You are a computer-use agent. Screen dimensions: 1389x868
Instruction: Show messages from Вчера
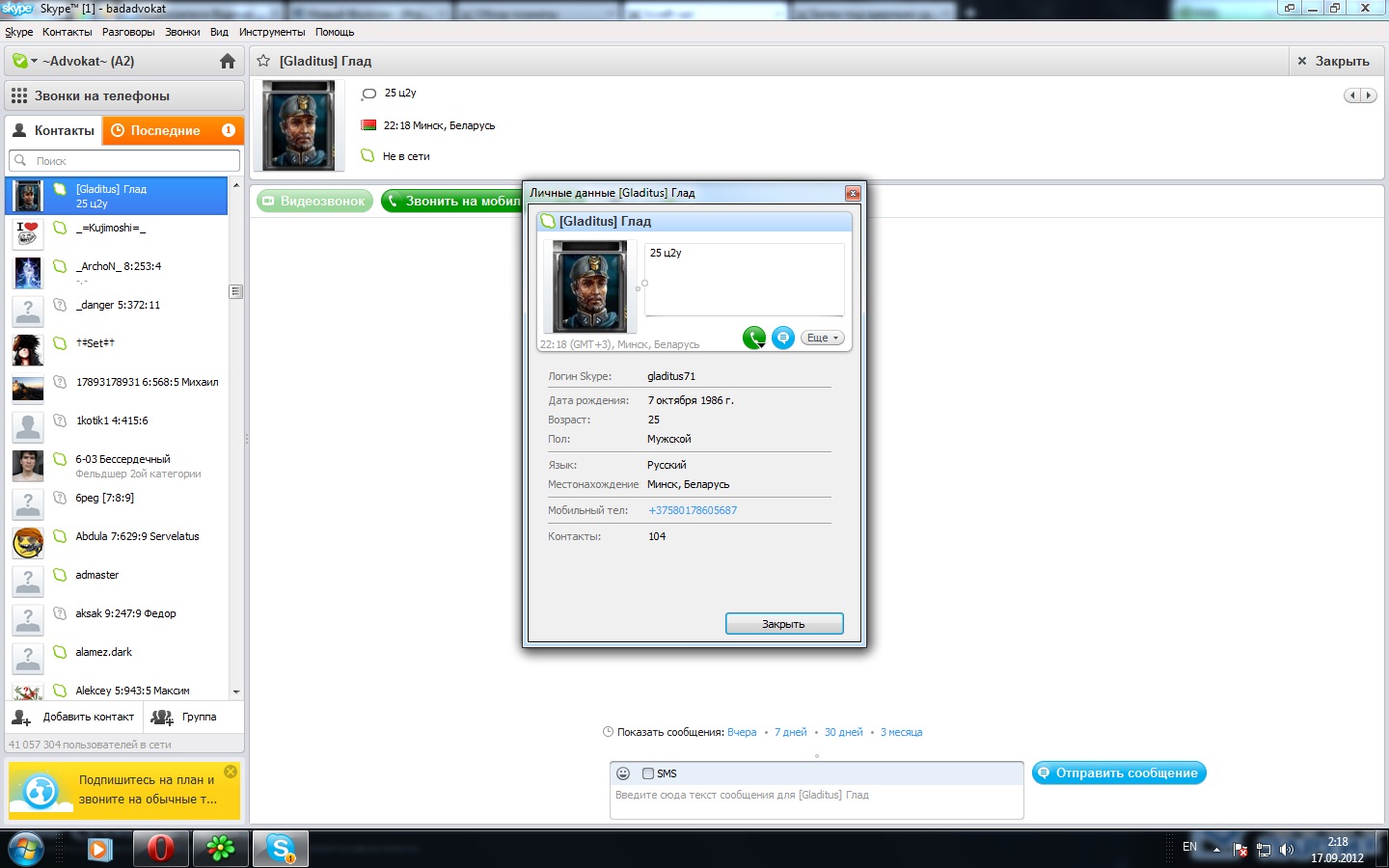tap(742, 732)
